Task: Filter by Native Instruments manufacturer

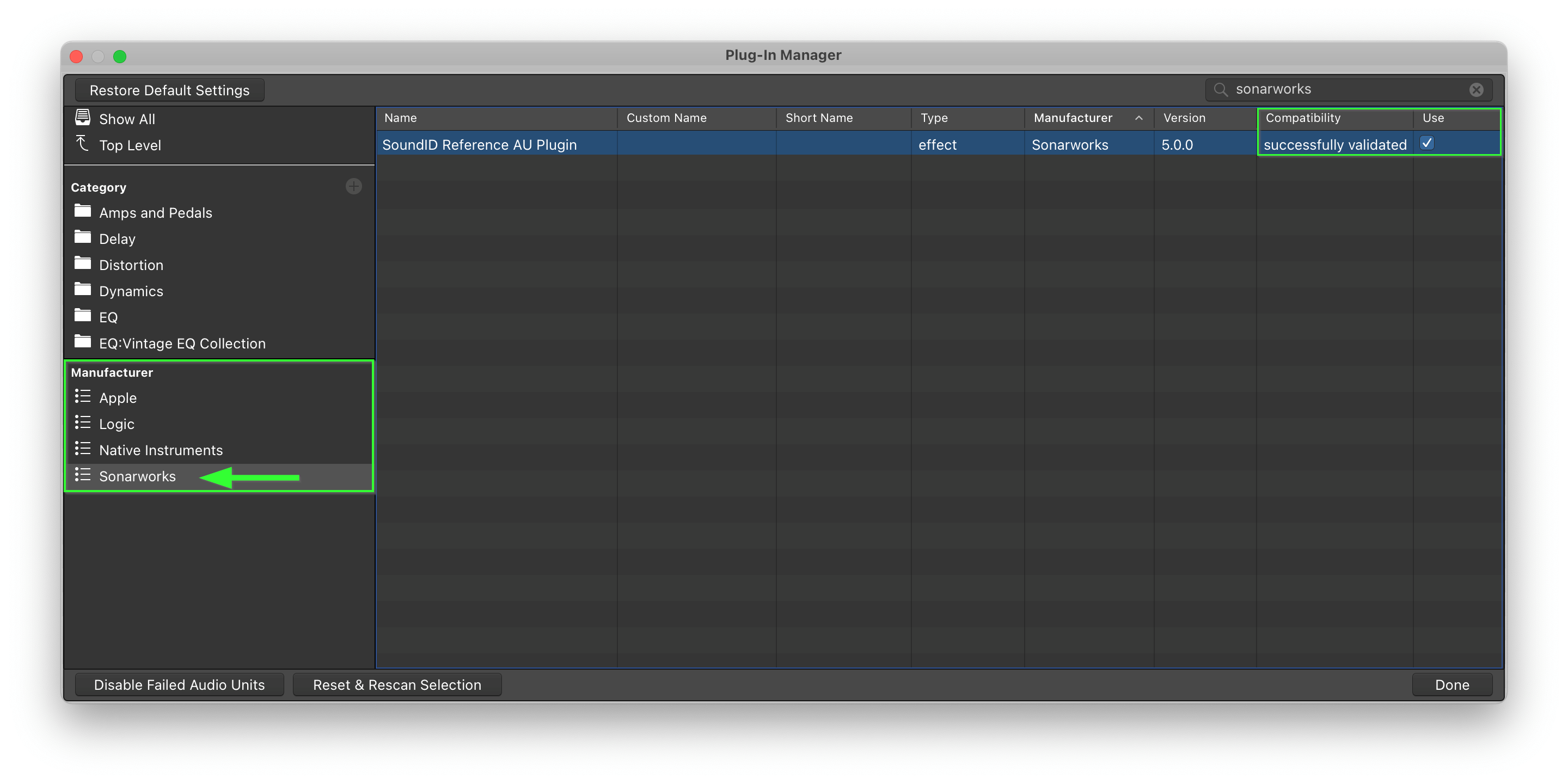Action: pos(219,450)
